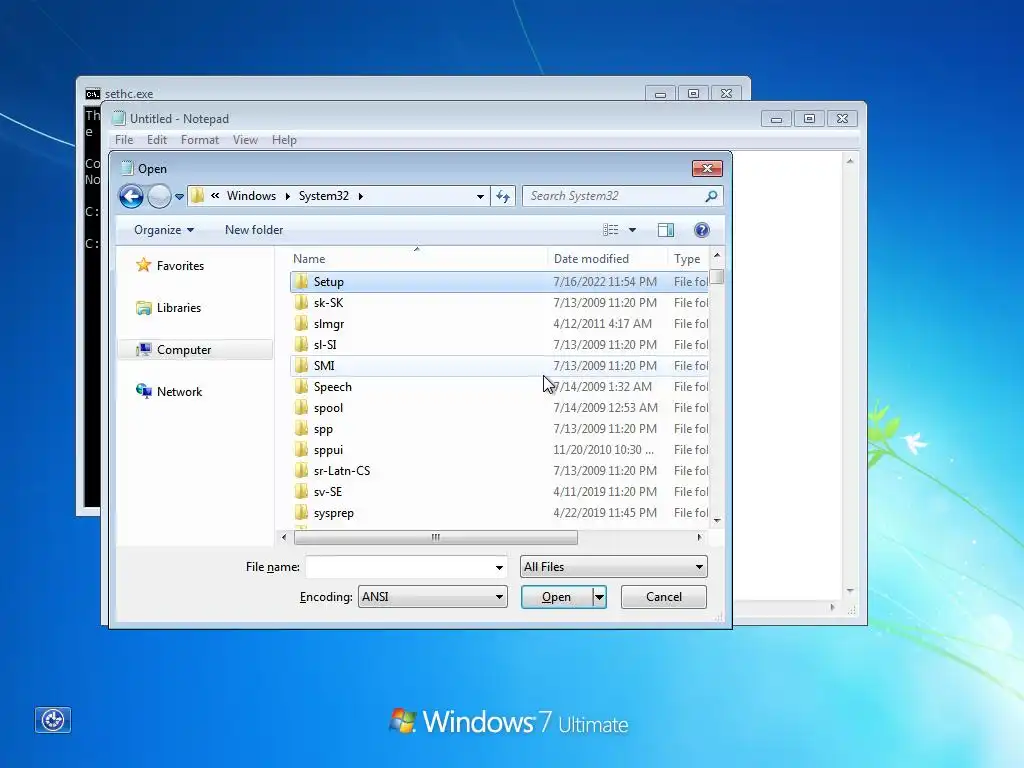This screenshot has height=768, width=1024.
Task: Open the Organize menu
Action: coord(164,230)
